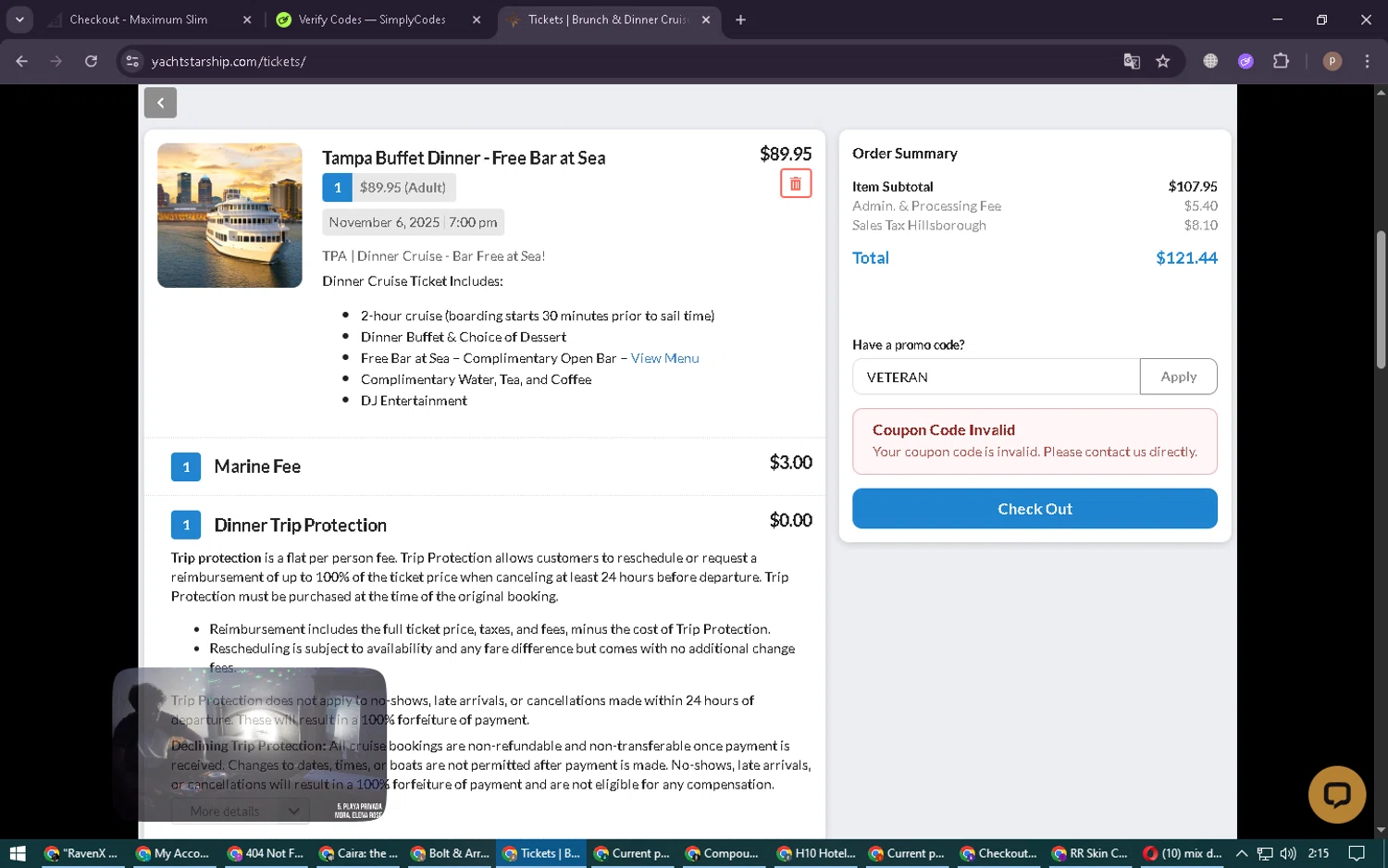Open the Windows Start menu
This screenshot has width=1388, height=868.
point(17,853)
